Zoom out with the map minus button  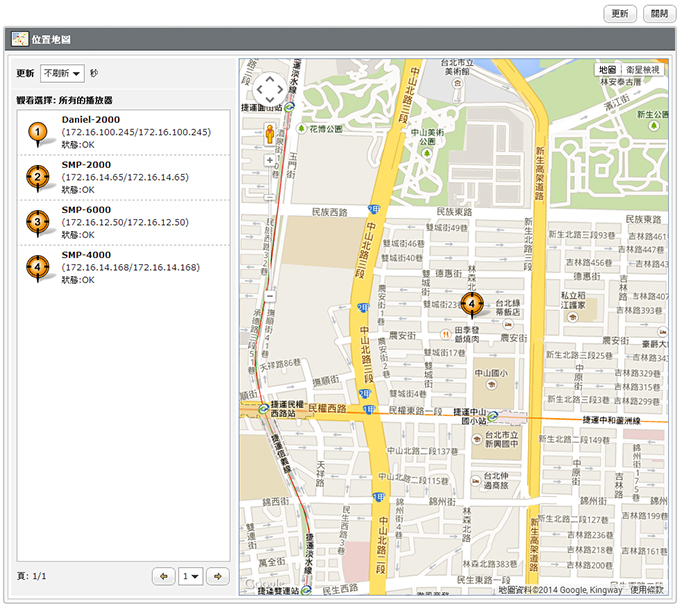pos(270,296)
